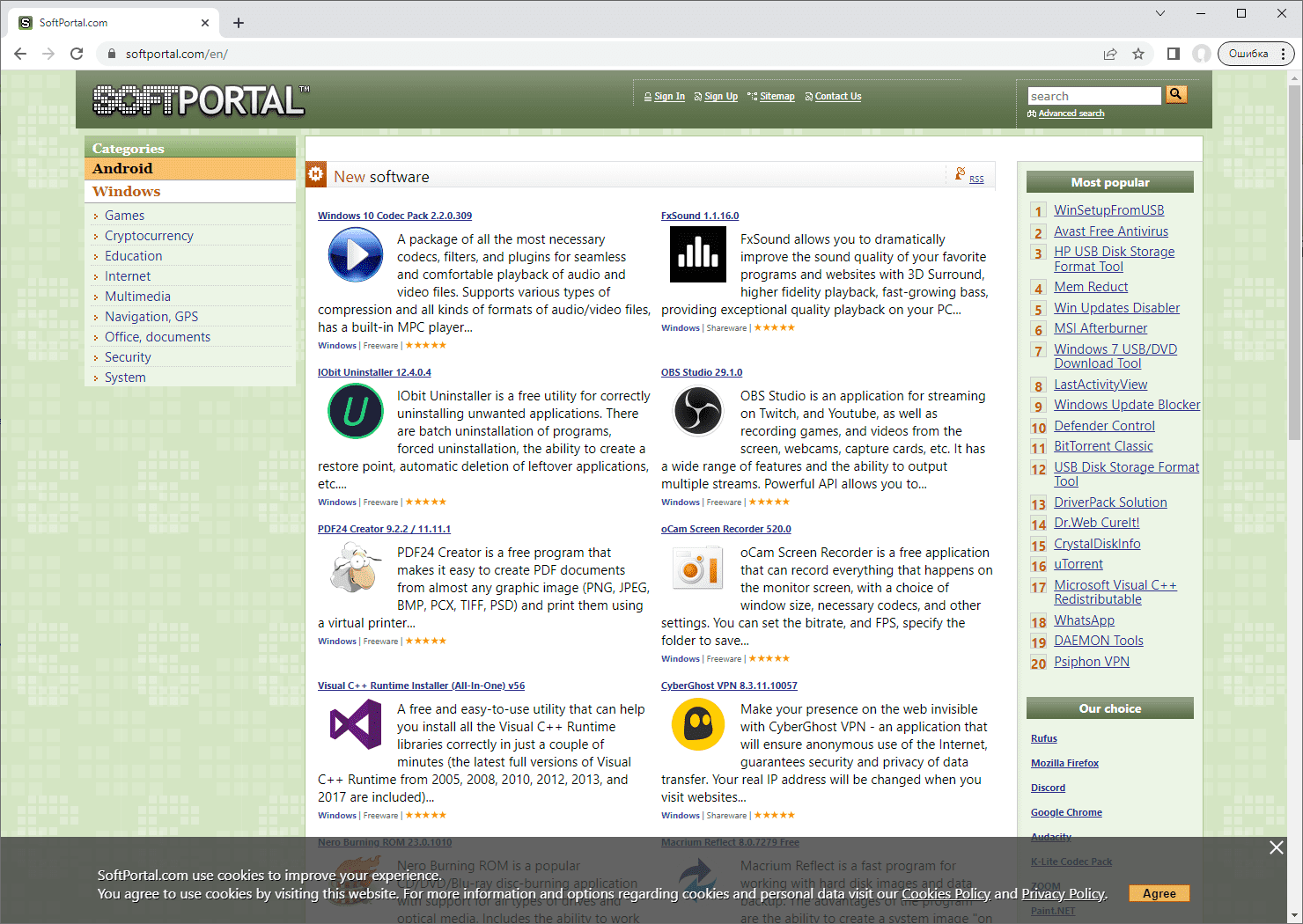Open Avast Free Antivirus popular link

point(1111,231)
